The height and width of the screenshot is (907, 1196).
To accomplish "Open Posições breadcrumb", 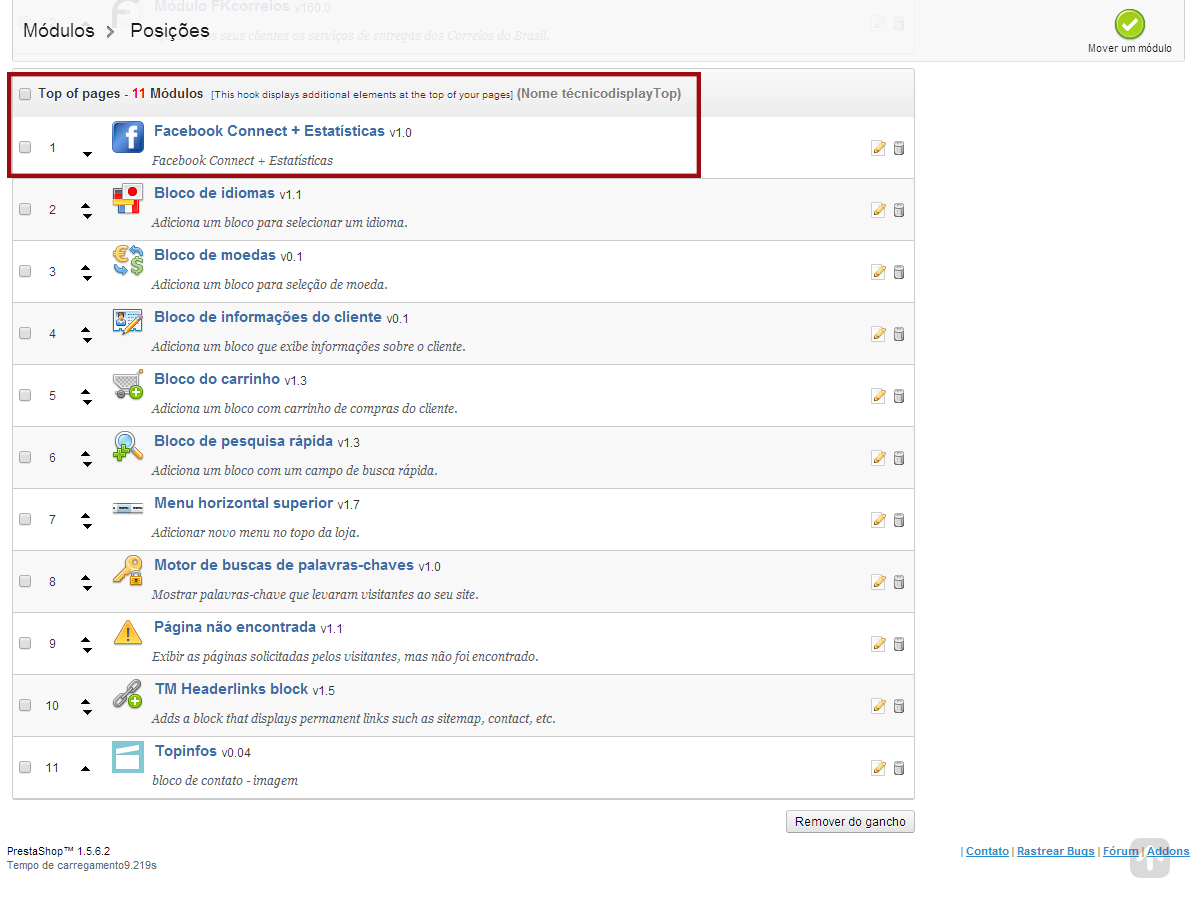I will (x=169, y=31).
